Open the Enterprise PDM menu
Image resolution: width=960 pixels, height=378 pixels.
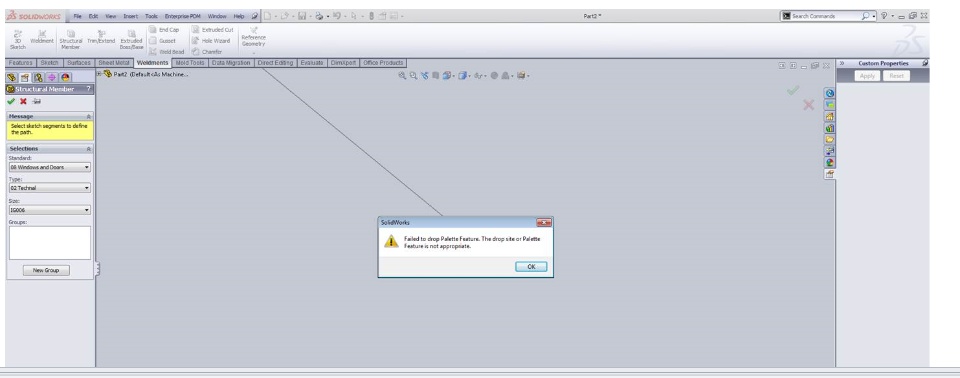click(x=183, y=16)
